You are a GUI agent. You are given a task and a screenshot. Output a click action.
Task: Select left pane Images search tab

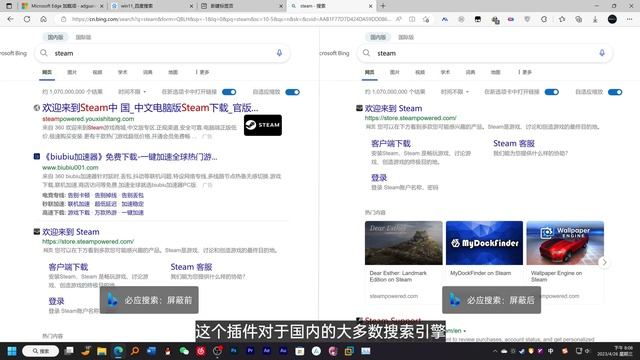click(x=72, y=72)
